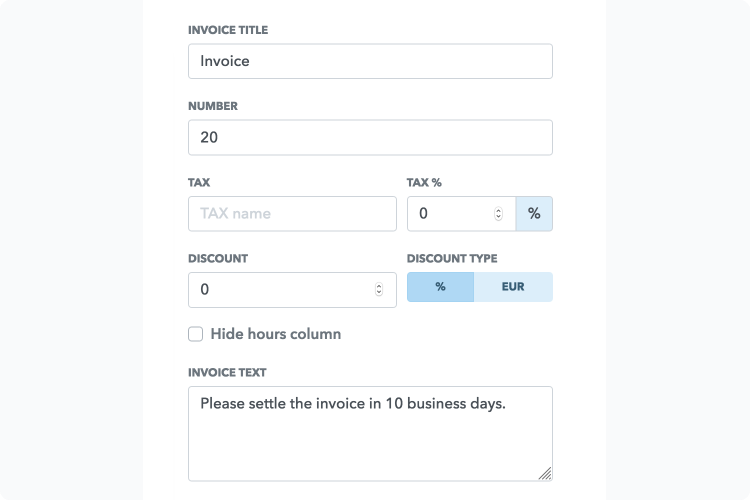This screenshot has width=750, height=500.
Task: Click the Hide hours column label text
Action: (276, 334)
